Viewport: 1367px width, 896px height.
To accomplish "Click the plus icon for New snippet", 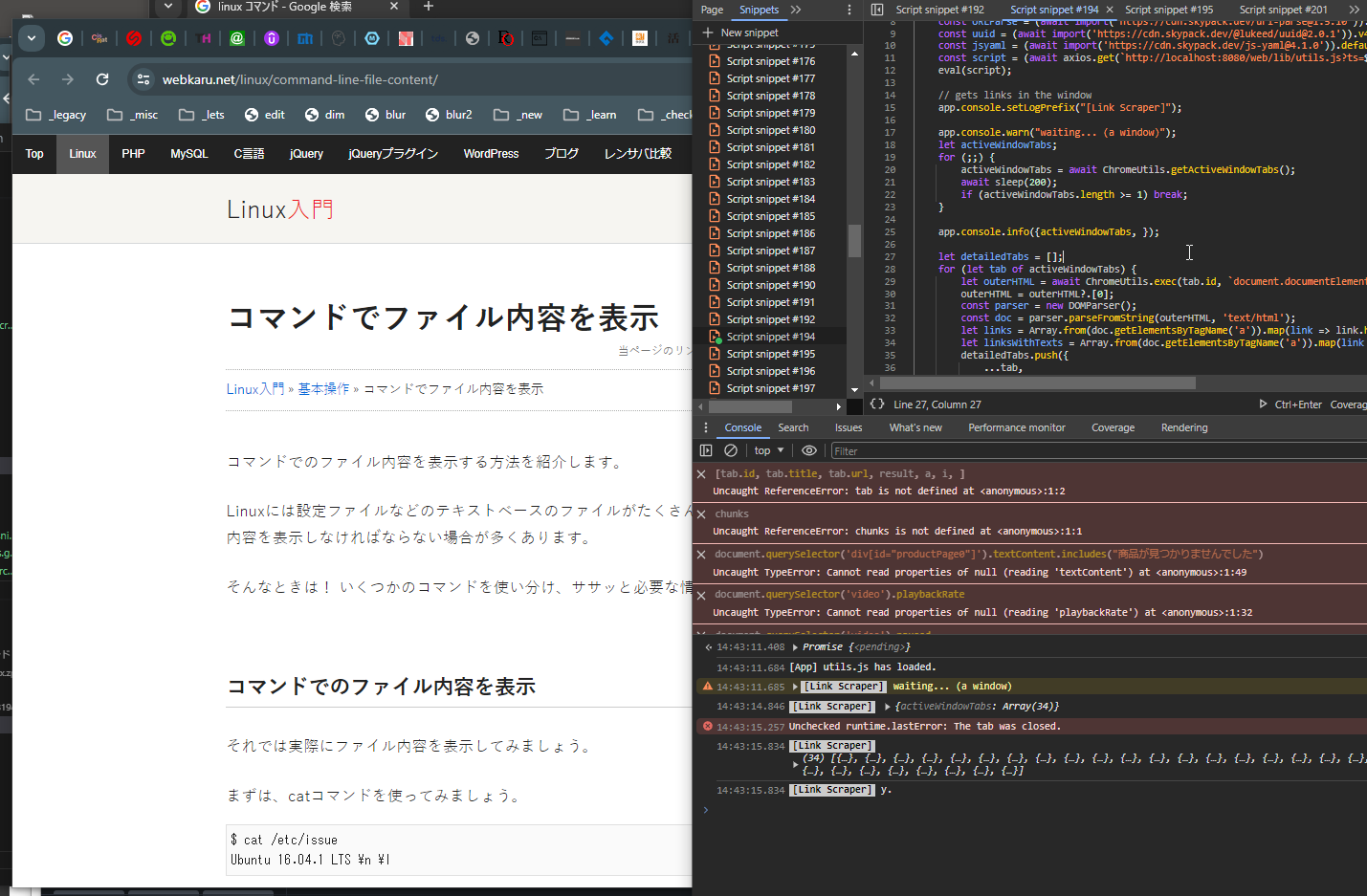I will [x=708, y=33].
